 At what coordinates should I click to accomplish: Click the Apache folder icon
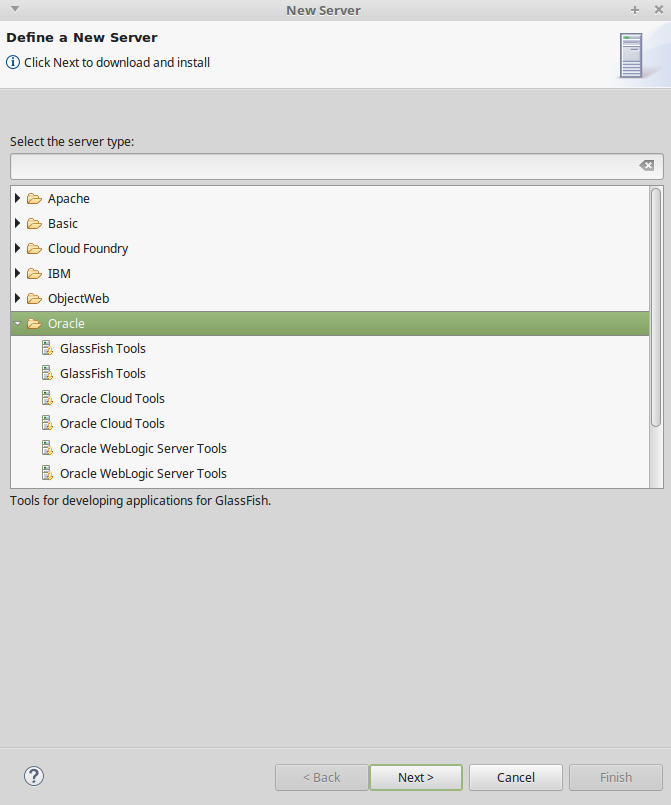point(34,199)
